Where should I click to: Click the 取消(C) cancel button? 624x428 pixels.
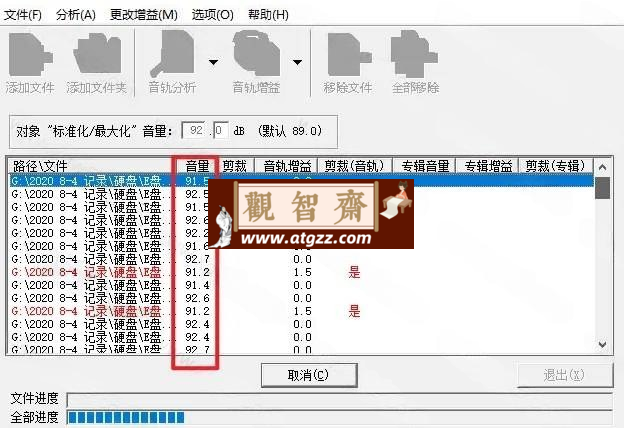point(309,375)
